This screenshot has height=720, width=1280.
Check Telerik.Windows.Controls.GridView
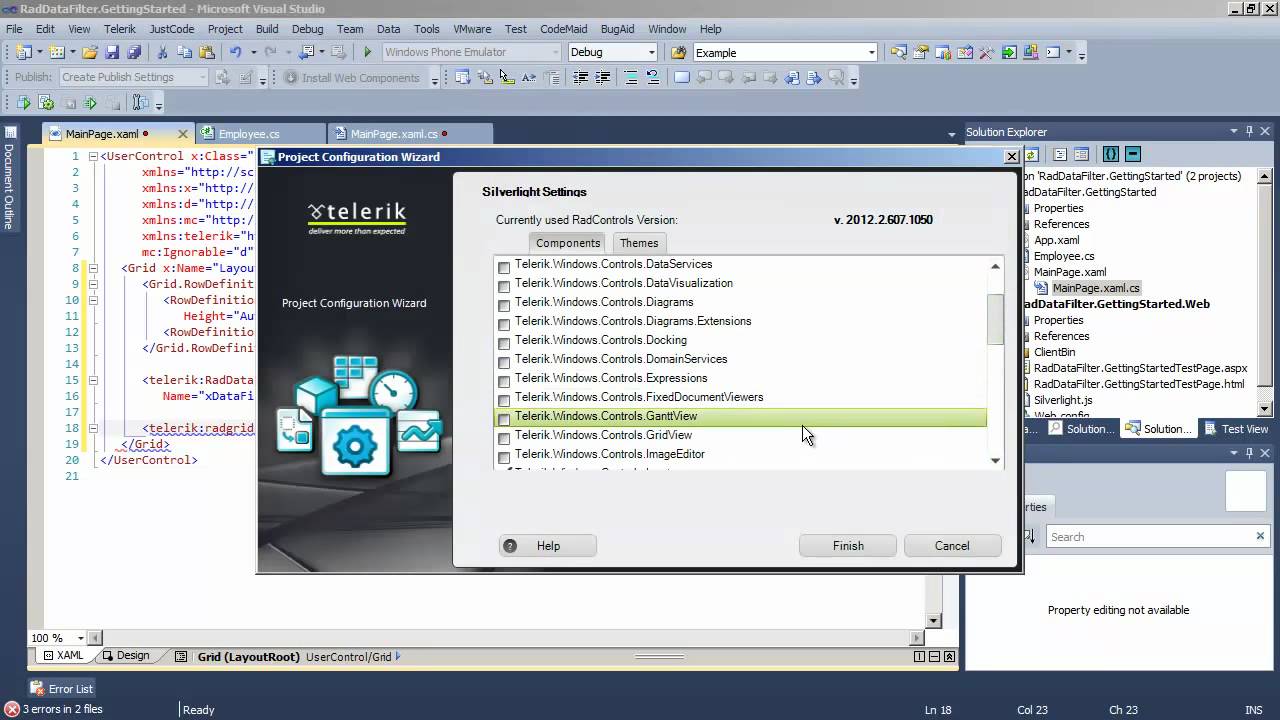(504, 437)
